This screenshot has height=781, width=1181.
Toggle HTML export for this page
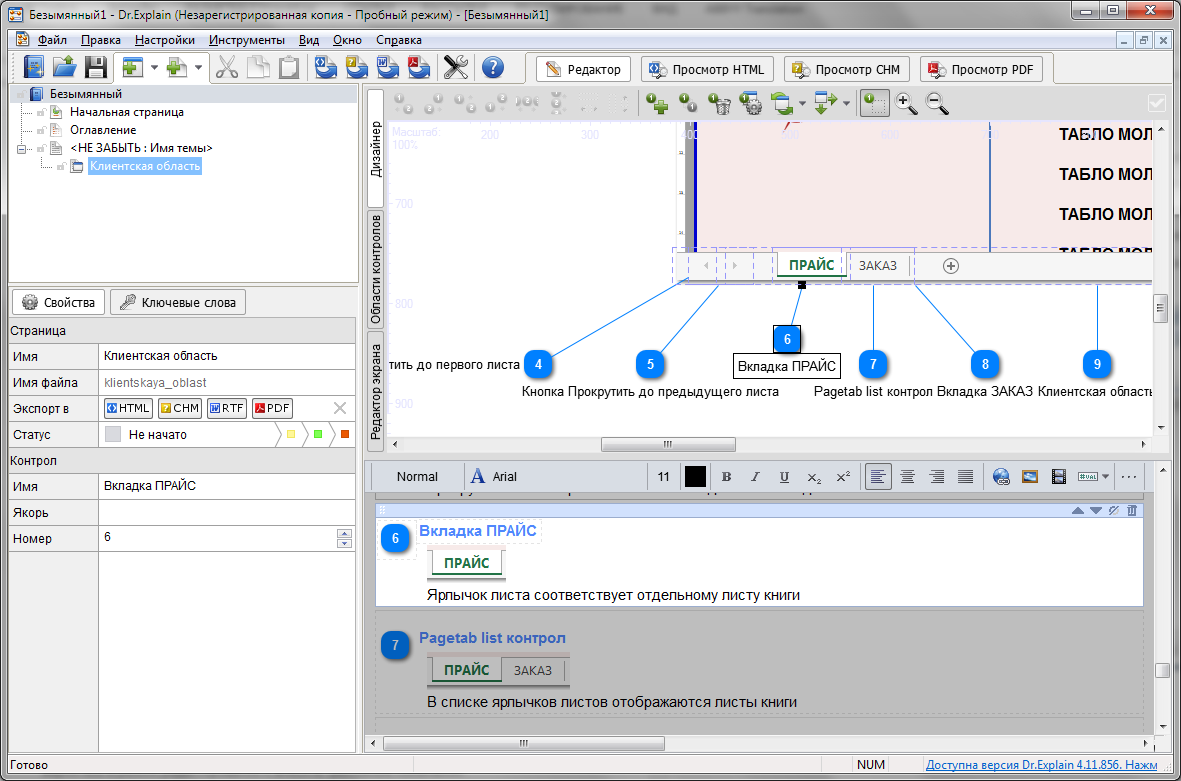(128, 408)
